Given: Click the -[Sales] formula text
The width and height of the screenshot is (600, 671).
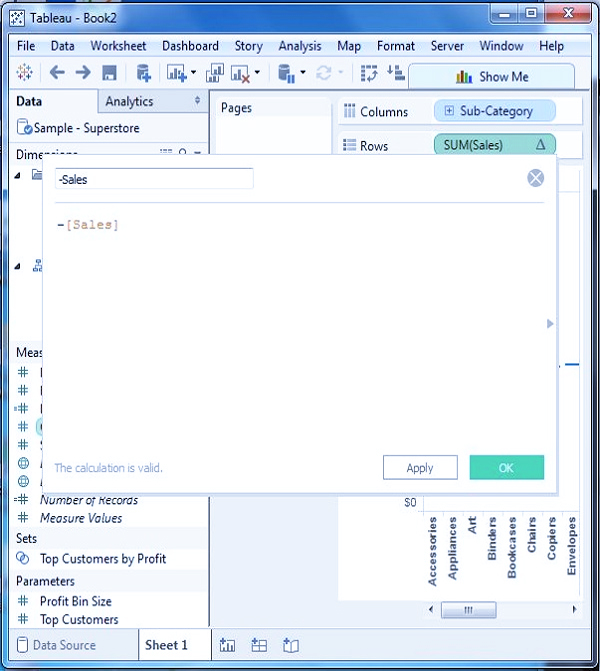Looking at the screenshot, I should point(88,225).
